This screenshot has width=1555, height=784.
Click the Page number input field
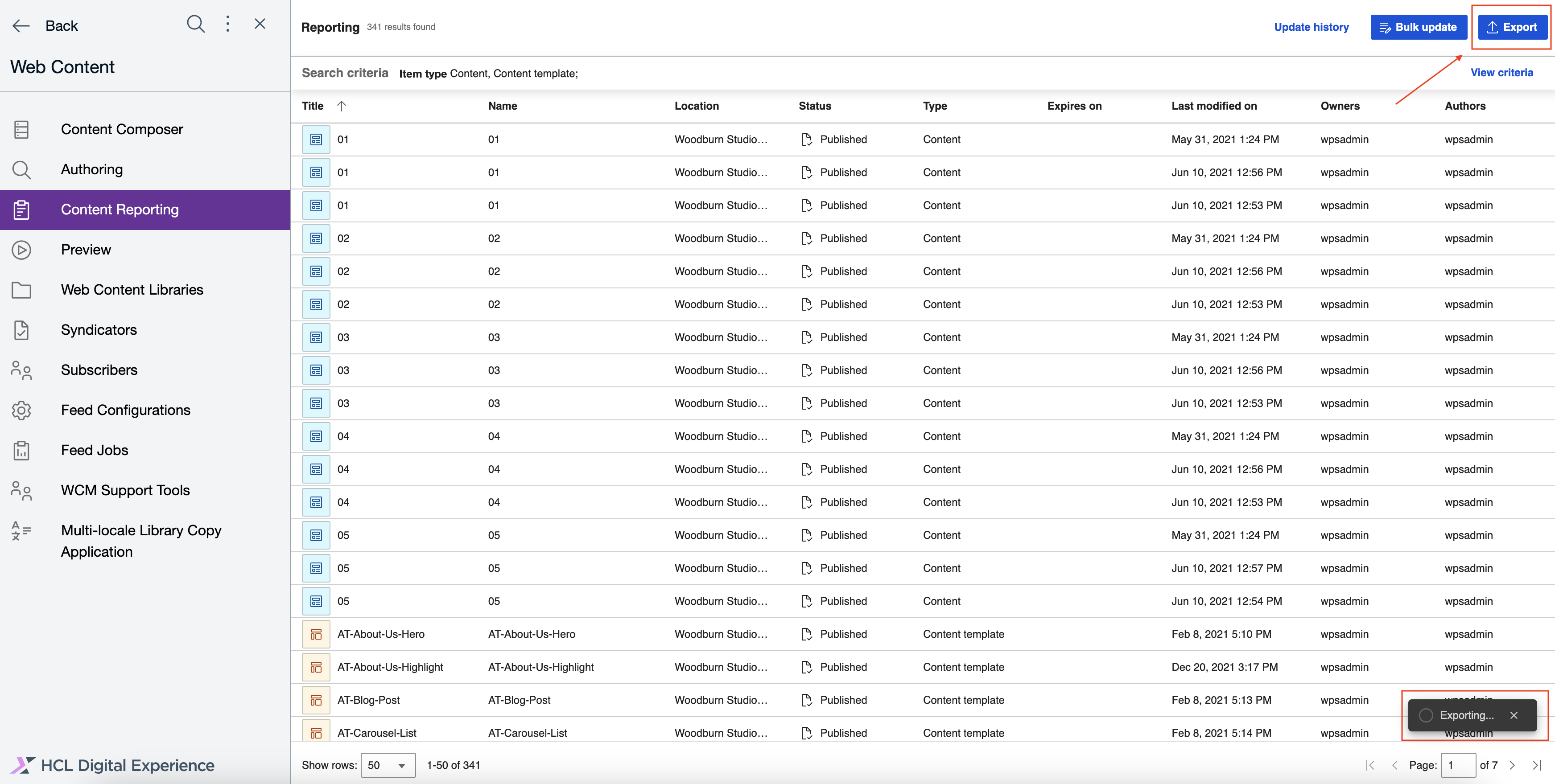click(1459, 765)
